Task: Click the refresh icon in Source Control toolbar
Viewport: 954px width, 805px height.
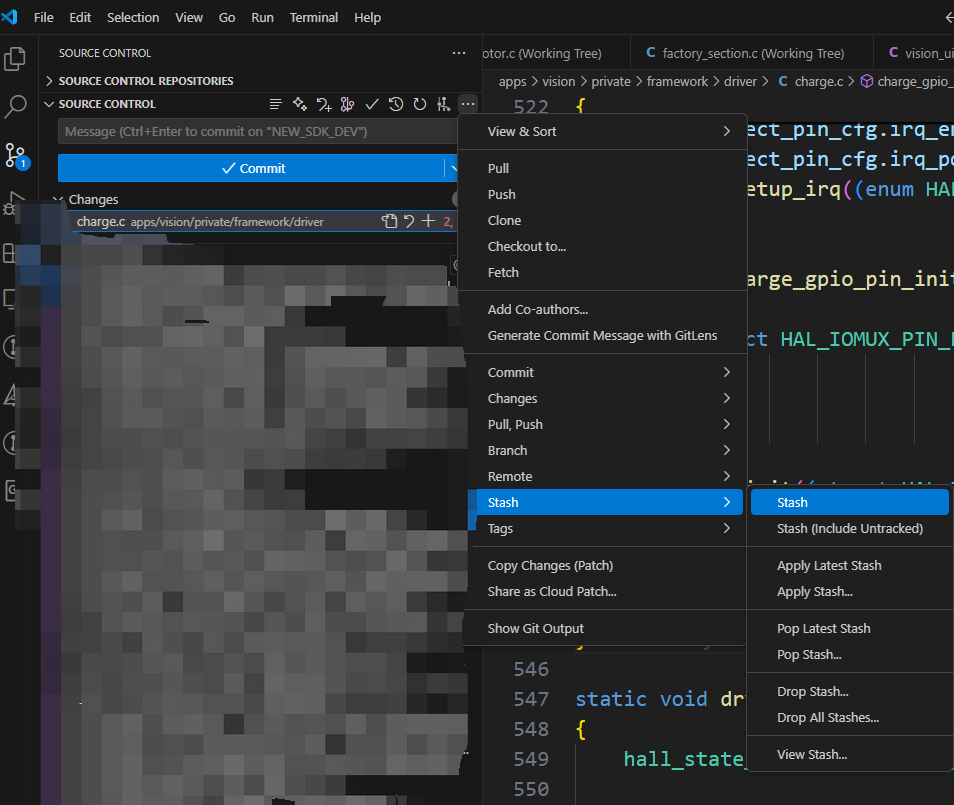Action: pos(419,103)
